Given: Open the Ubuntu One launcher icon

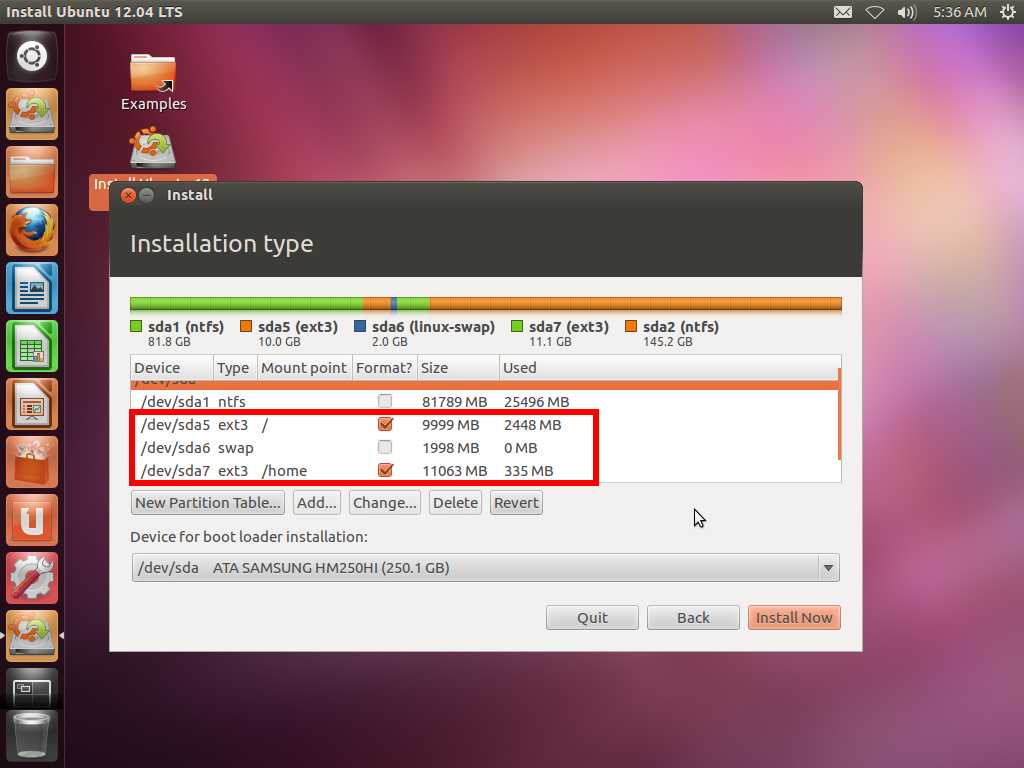Looking at the screenshot, I should click(x=32, y=520).
